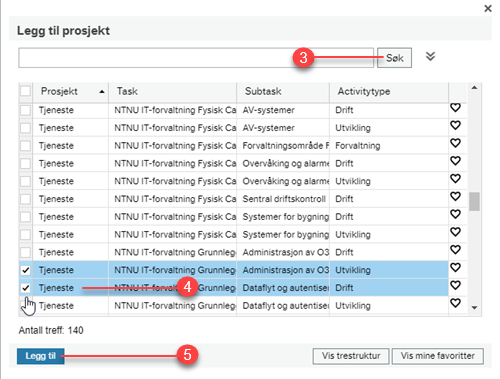Click Dataflyt og autentiser cell in Utvikling row
This screenshot has height=379, width=500.
click(283, 306)
